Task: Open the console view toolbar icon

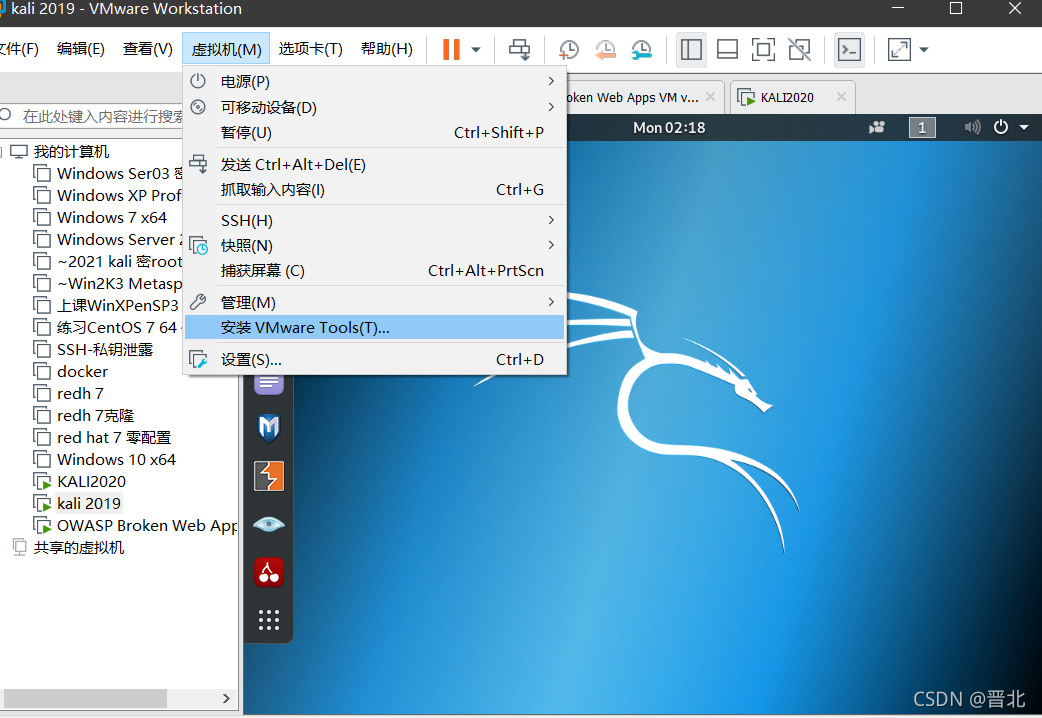Action: [x=849, y=50]
